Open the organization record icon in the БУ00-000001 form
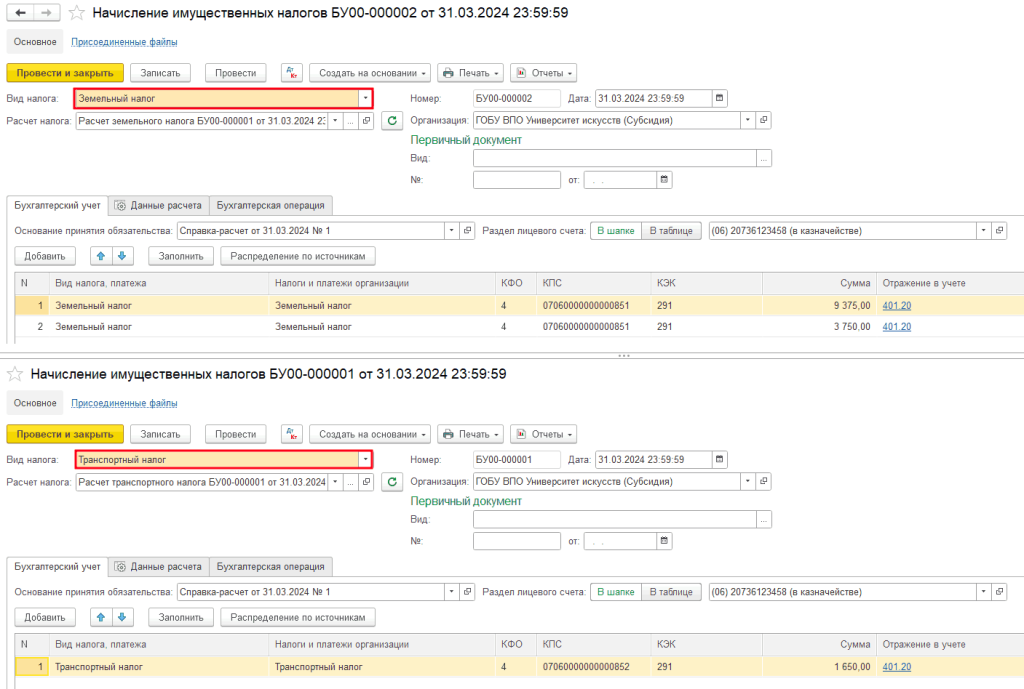The width and height of the screenshot is (1024, 689). point(764,481)
